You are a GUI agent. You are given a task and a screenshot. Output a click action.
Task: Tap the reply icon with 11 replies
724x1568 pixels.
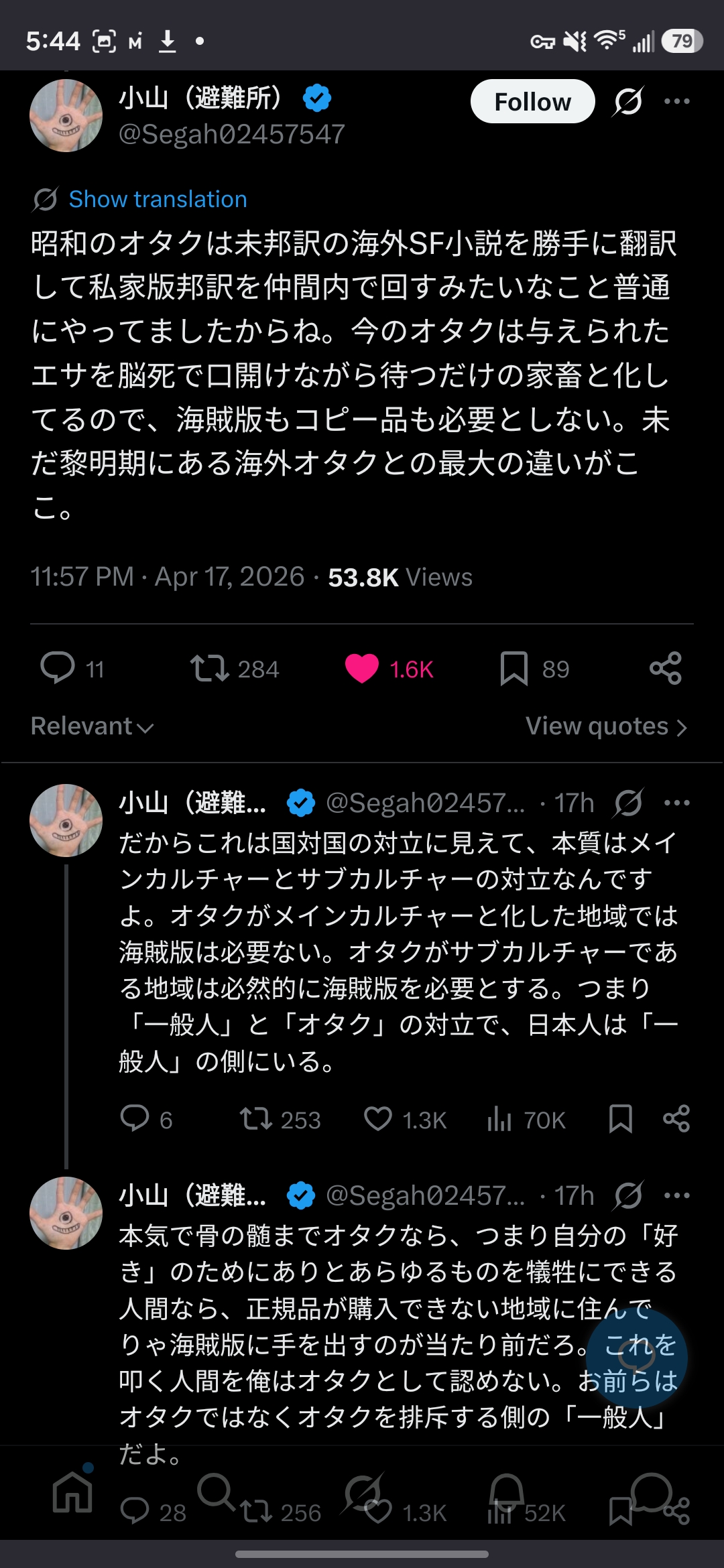tap(58, 668)
